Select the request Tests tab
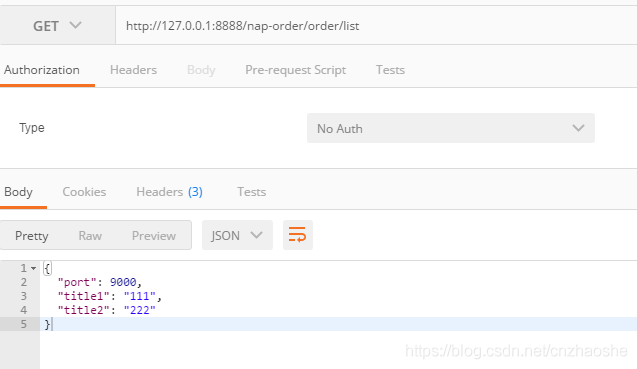The width and height of the screenshot is (637, 369). click(390, 70)
